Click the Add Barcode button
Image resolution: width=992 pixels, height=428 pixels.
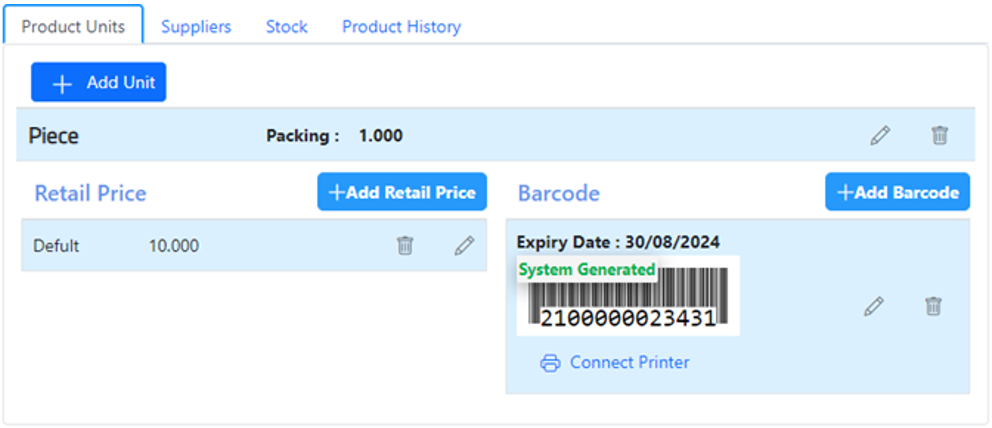pyautogui.click(x=897, y=192)
